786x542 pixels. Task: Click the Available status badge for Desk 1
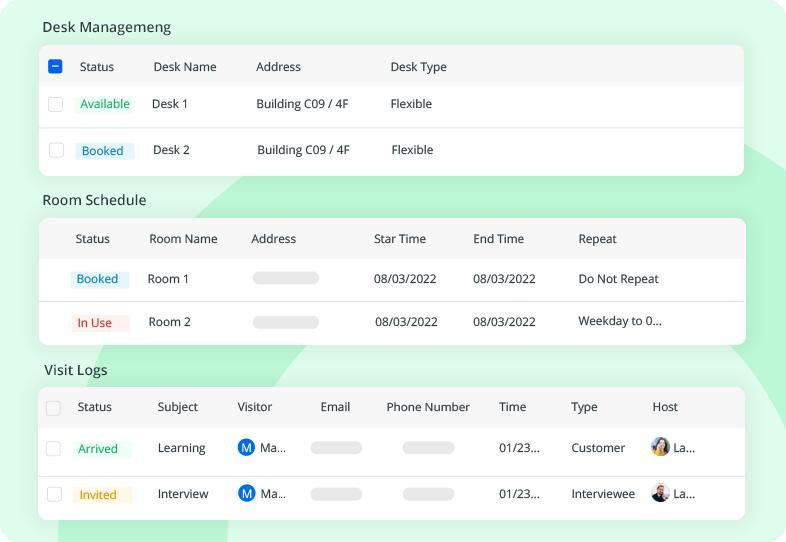(x=105, y=104)
